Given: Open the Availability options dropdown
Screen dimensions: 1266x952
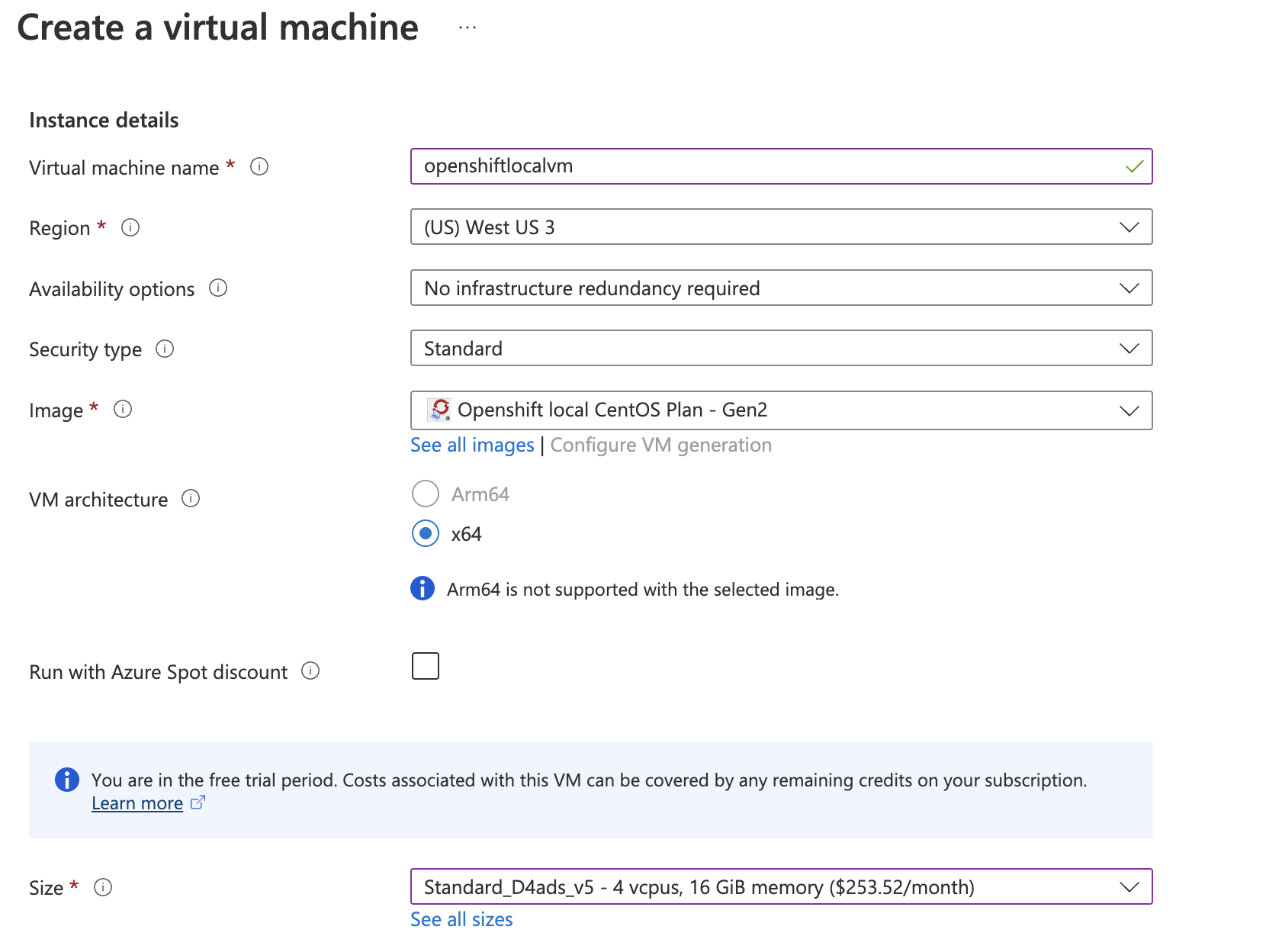Looking at the screenshot, I should pos(781,288).
